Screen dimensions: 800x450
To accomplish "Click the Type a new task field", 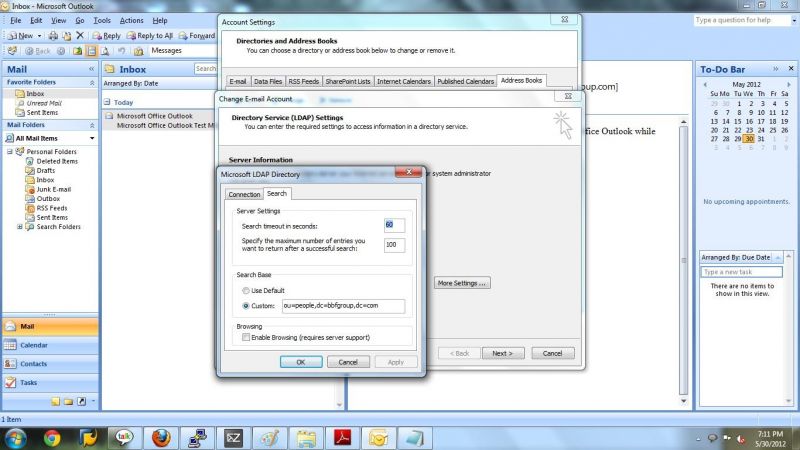I will (741, 272).
